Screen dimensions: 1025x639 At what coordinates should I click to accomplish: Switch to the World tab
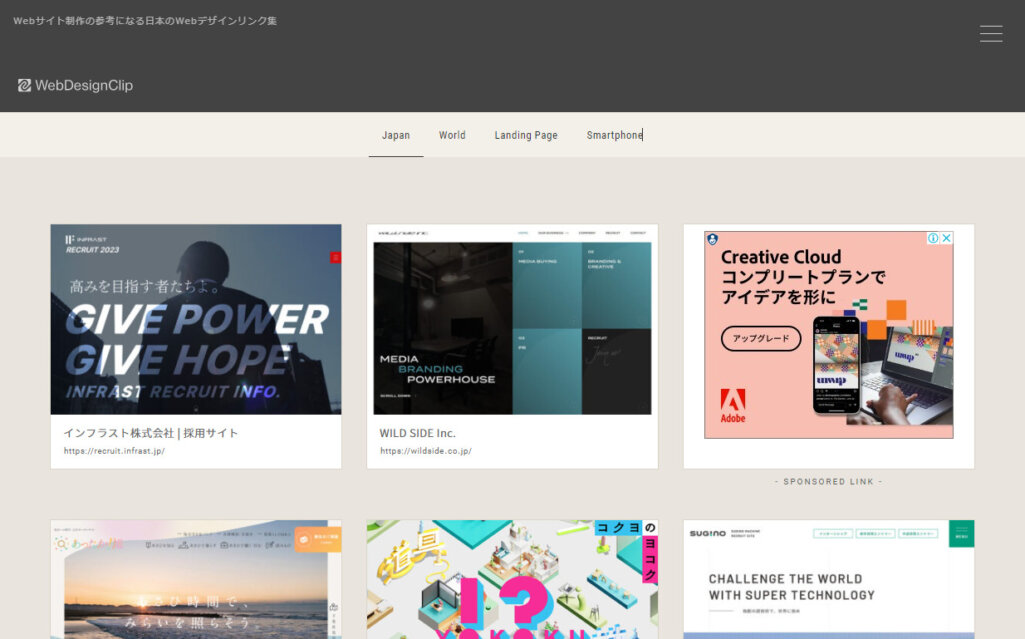click(452, 135)
